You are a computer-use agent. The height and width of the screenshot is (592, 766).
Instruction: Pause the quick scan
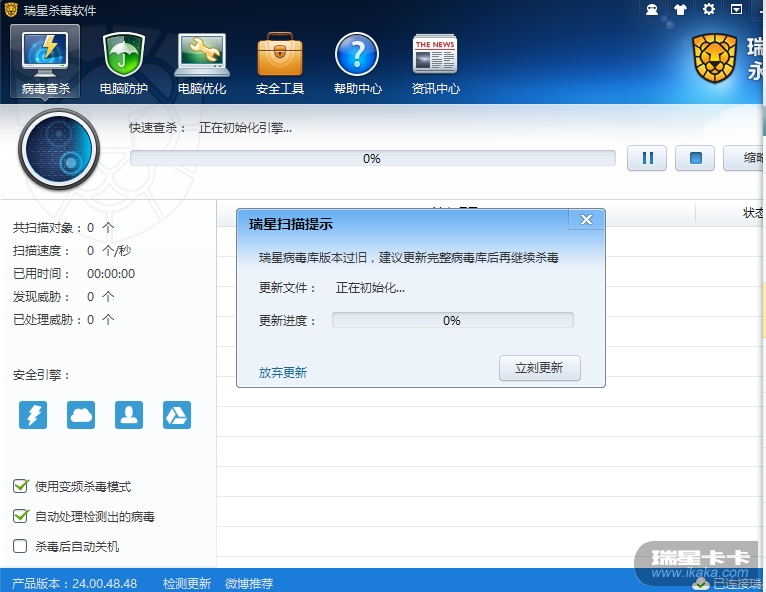click(647, 158)
